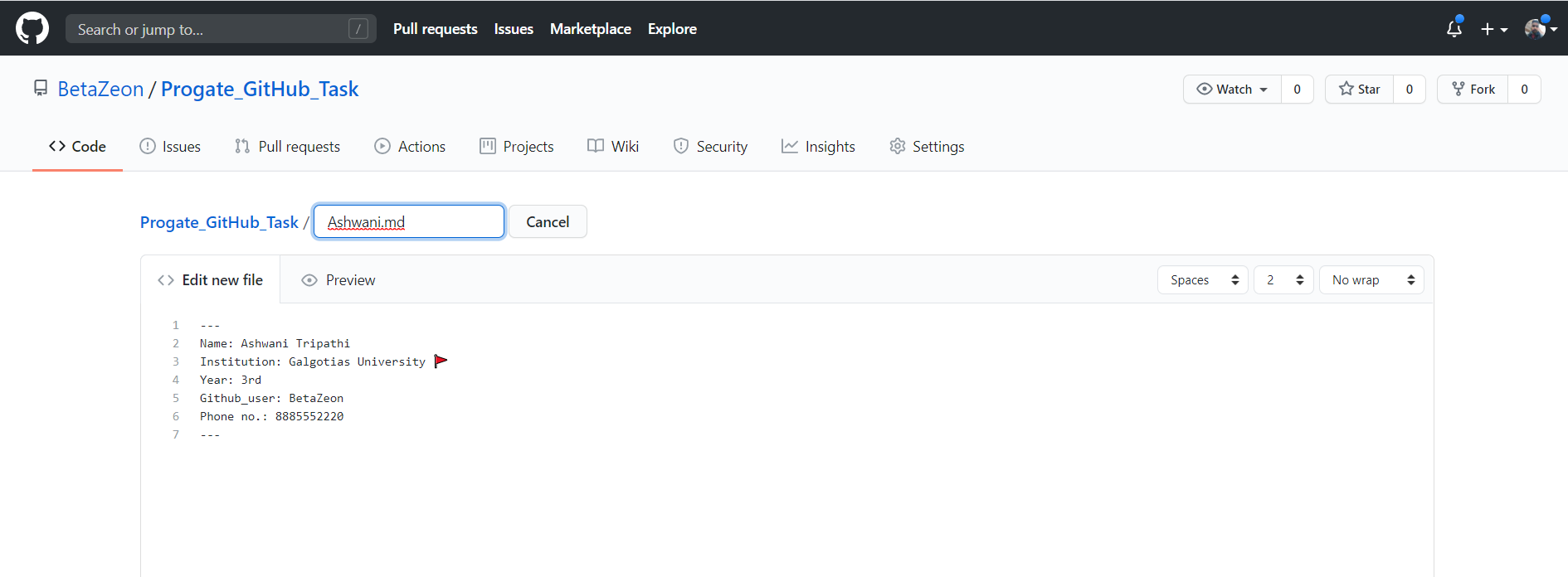Open the repository Settings tab
This screenshot has width=1568, height=577.
tap(927, 146)
